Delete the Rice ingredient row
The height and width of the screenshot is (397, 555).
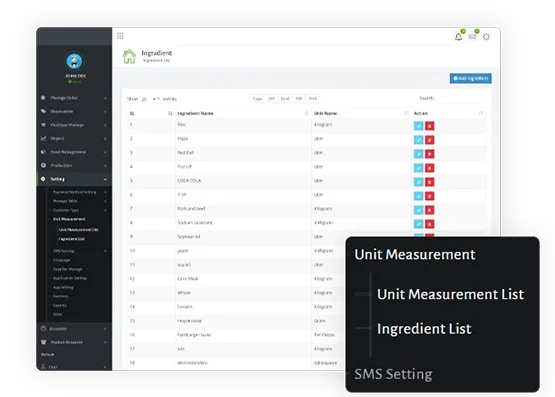tap(430, 126)
